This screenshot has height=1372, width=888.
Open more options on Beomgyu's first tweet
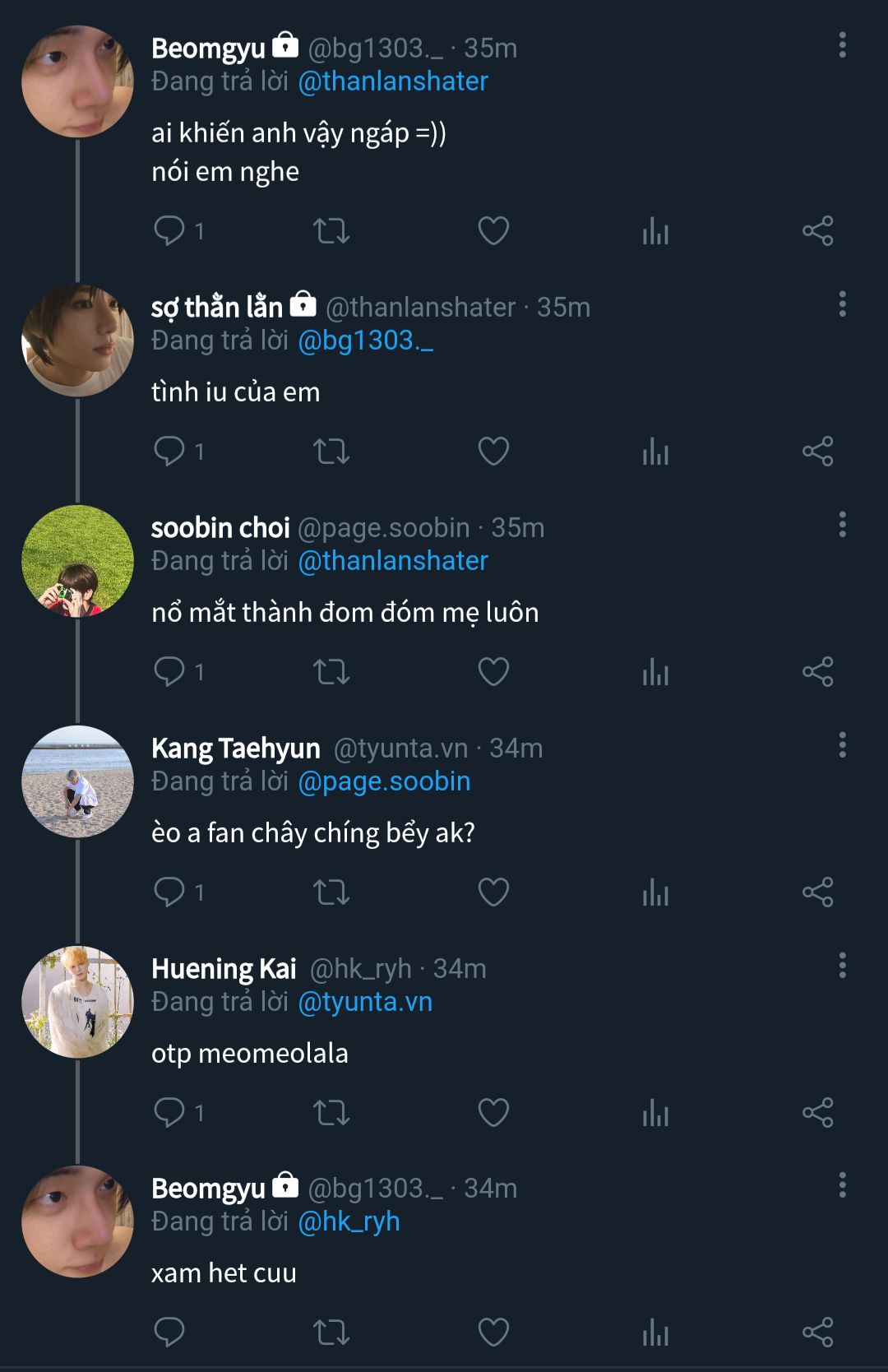pyautogui.click(x=842, y=45)
